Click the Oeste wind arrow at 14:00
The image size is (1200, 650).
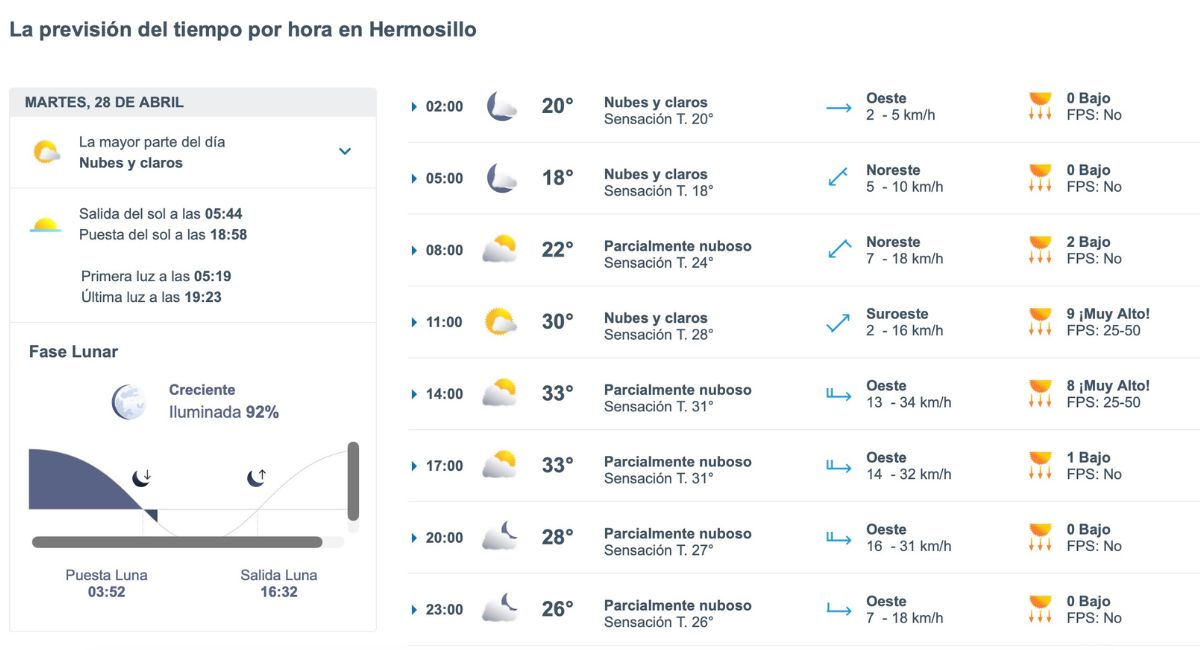[838, 393]
